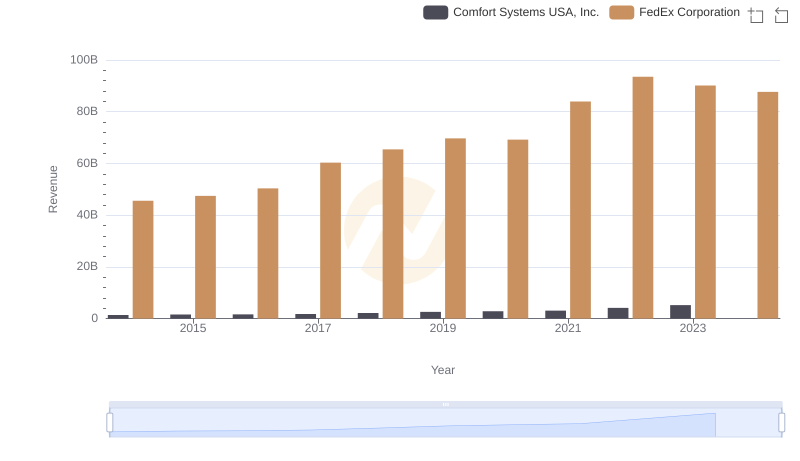Click the x-axis label 2023
Viewport: 800px width, 461px height.
pyautogui.click(x=693, y=328)
